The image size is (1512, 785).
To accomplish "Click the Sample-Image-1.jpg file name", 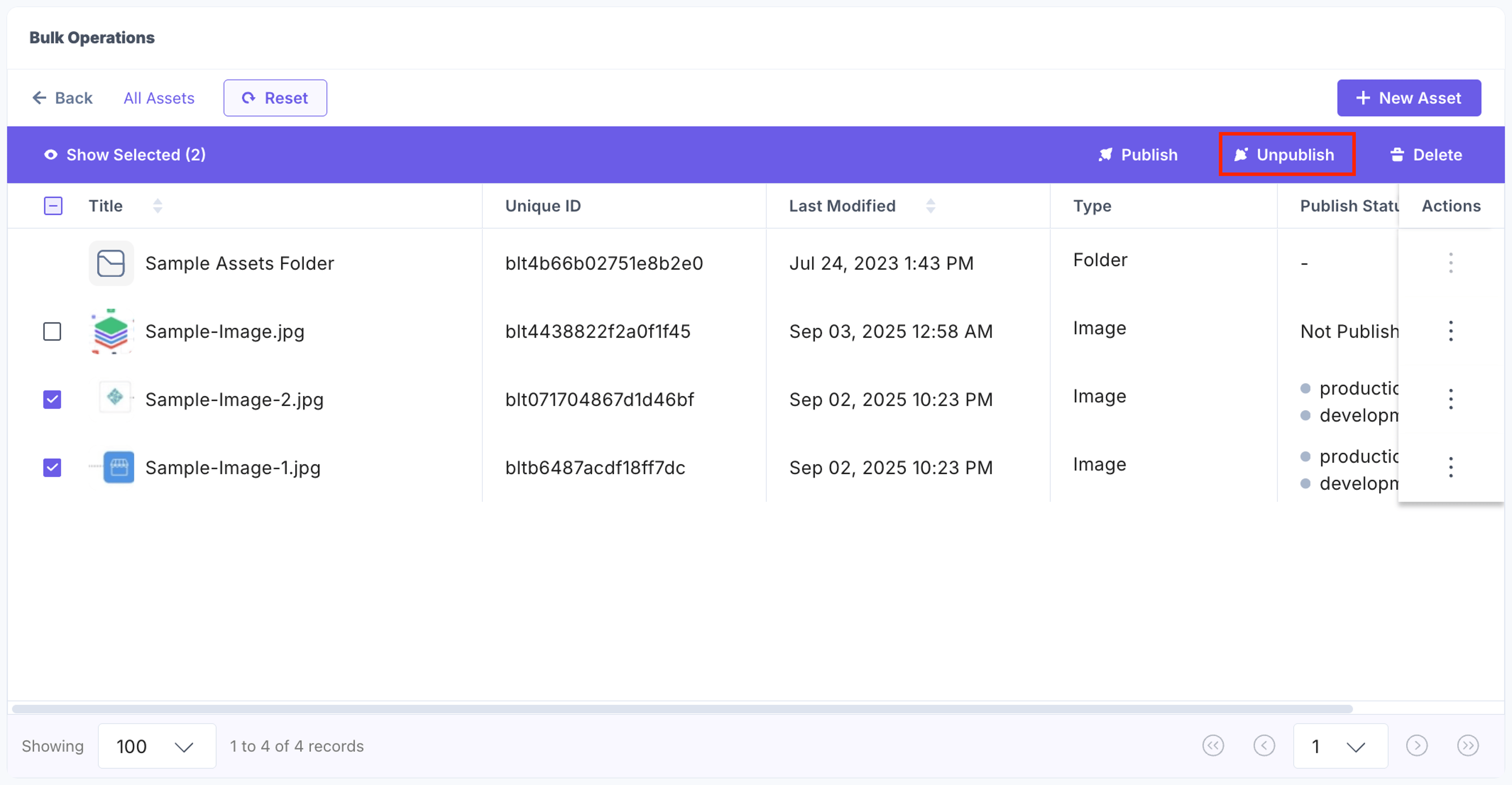I will pos(232,468).
